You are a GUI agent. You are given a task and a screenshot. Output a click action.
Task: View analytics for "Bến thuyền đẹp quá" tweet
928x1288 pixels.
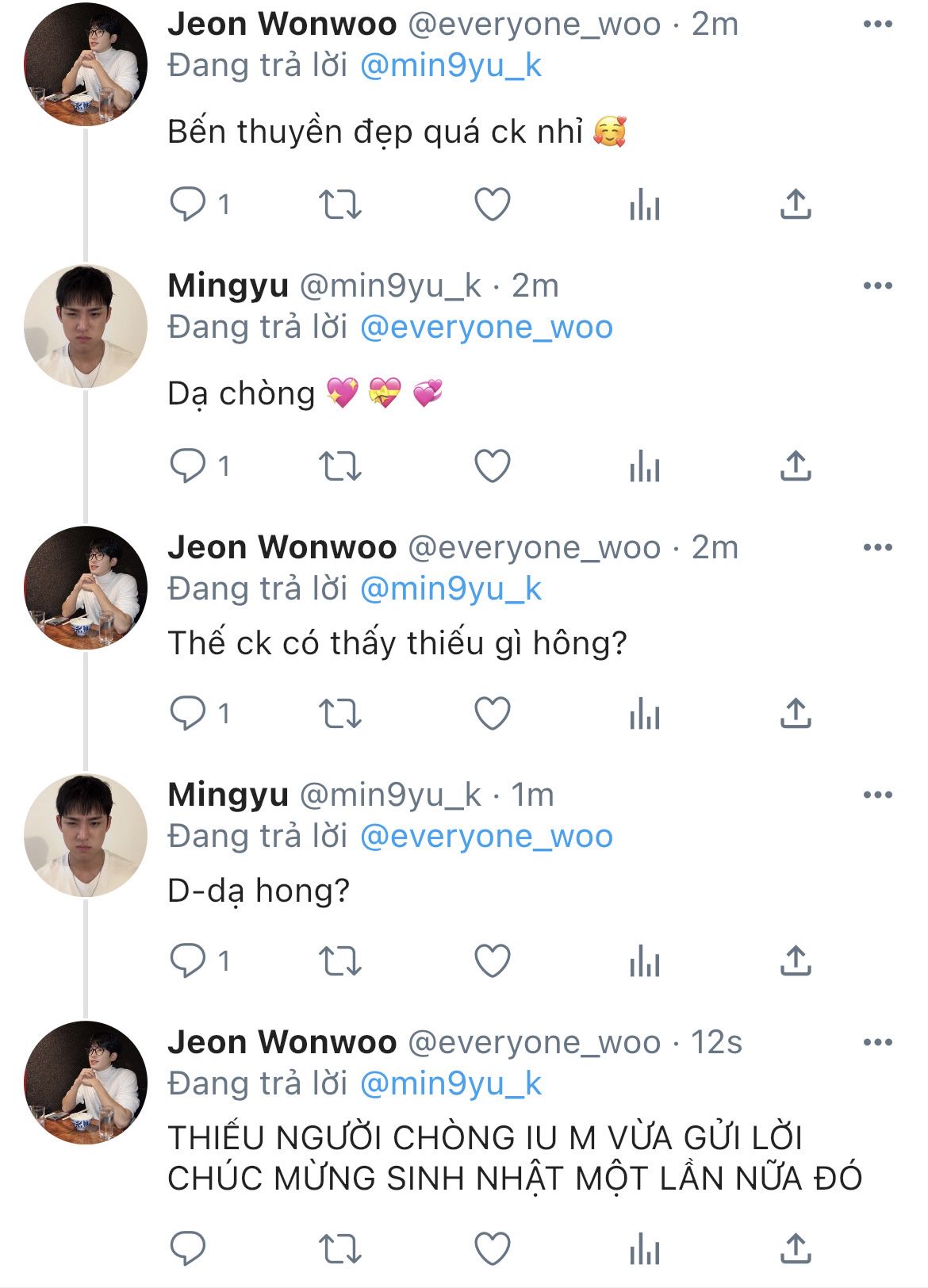pyautogui.click(x=644, y=204)
